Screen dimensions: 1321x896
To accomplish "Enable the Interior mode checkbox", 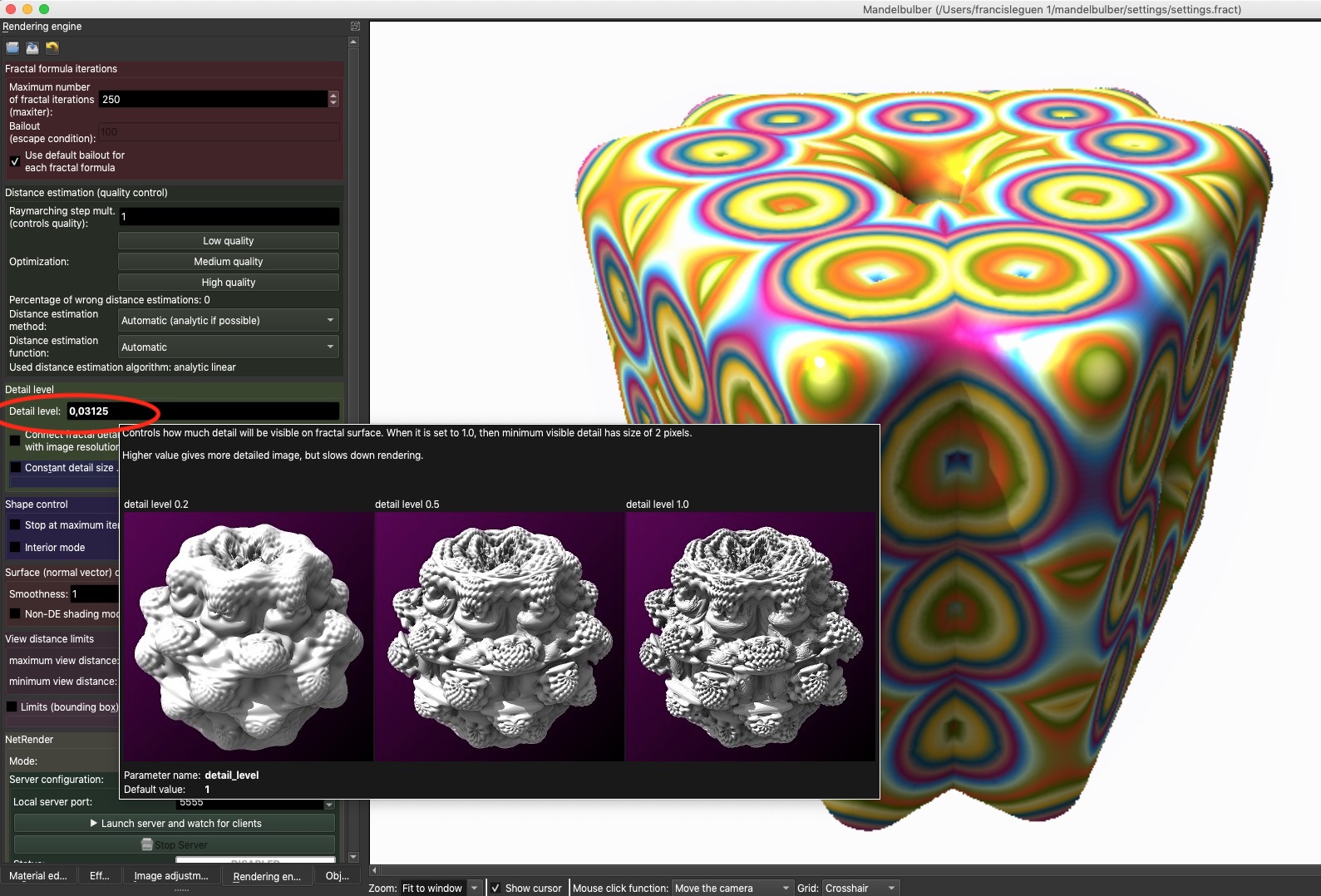I will pos(15,547).
